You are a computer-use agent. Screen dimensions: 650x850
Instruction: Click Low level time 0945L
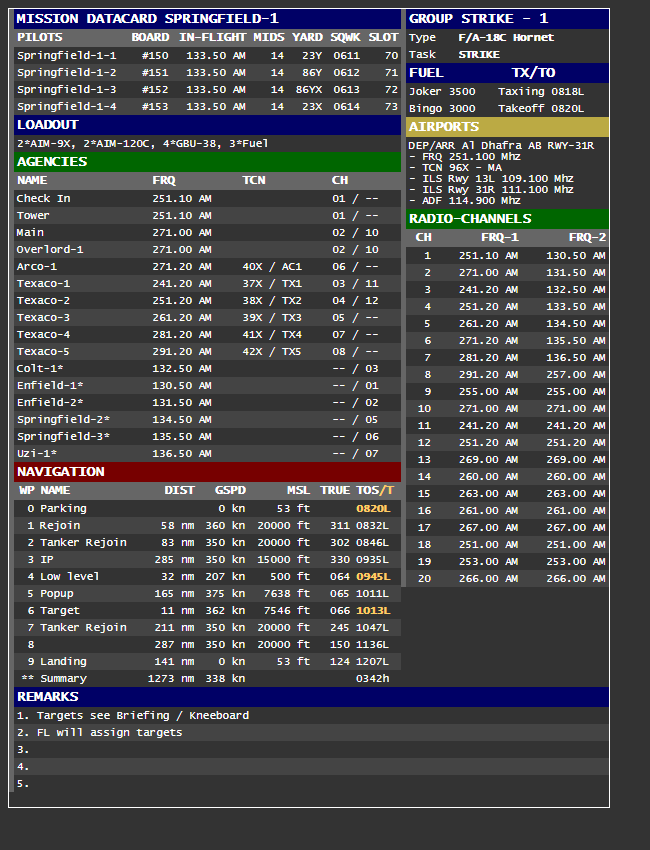pyautogui.click(x=373, y=576)
